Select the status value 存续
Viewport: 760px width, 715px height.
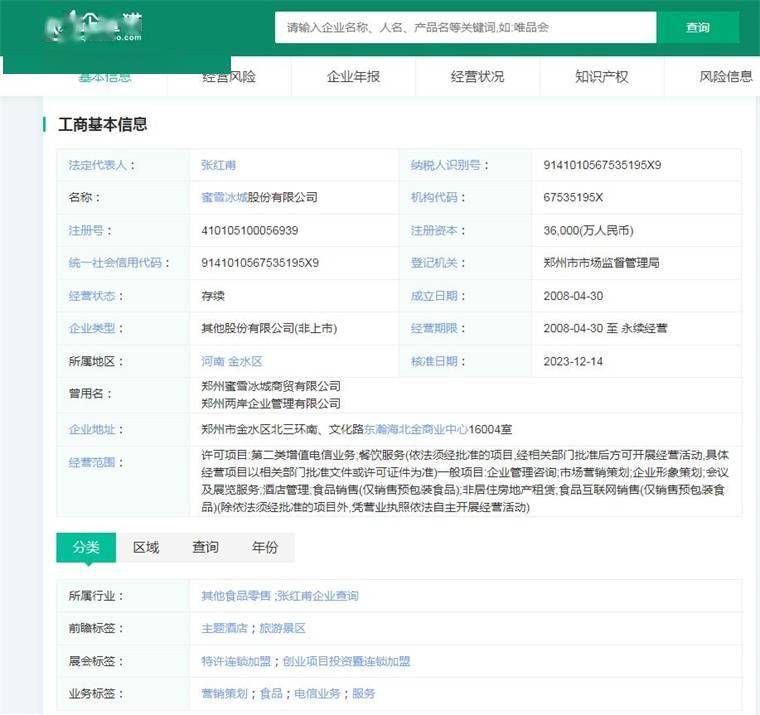[213, 296]
